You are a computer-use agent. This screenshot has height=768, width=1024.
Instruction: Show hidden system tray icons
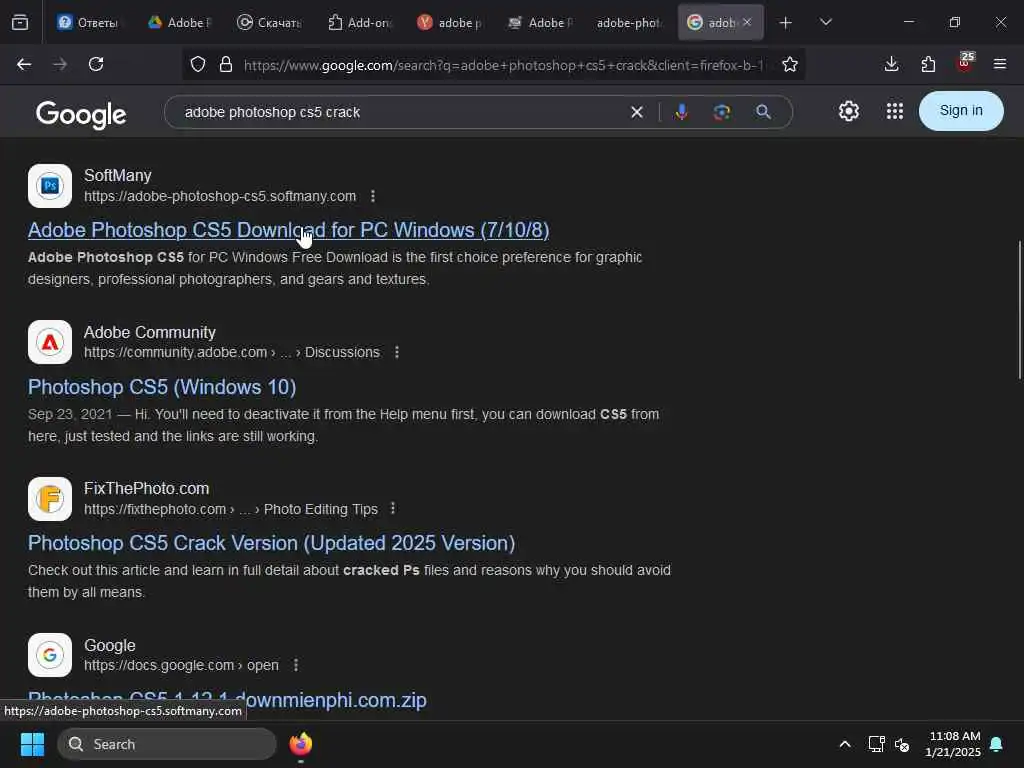click(844, 744)
